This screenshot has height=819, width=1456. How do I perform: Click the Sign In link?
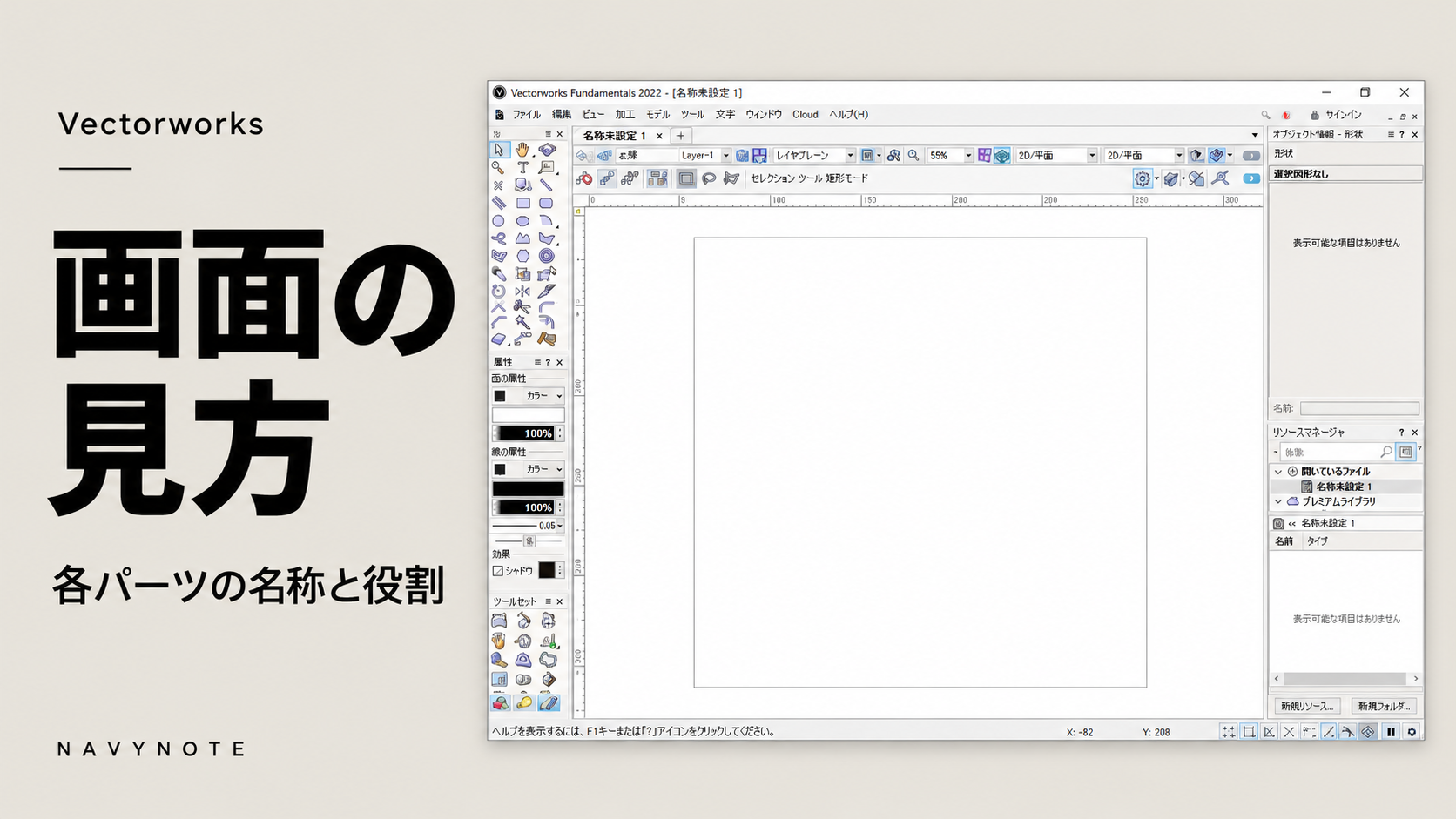(1343, 115)
